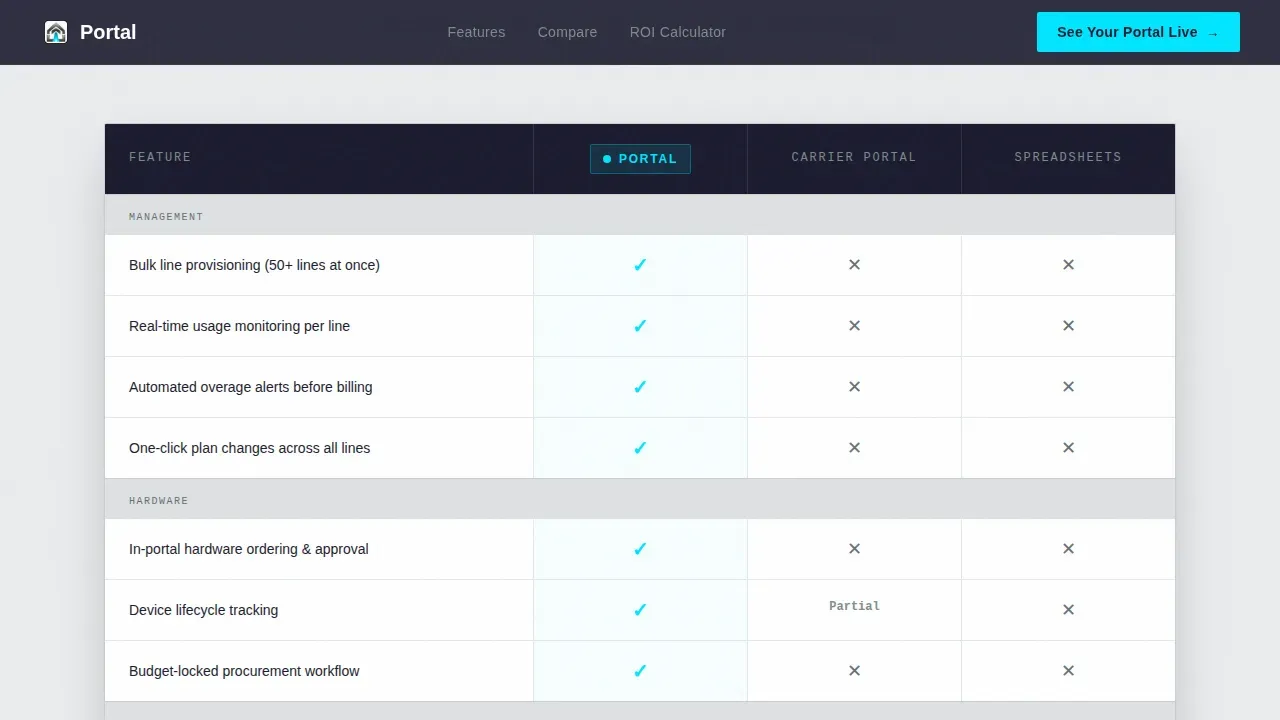Click the Feature column header

click(x=160, y=157)
